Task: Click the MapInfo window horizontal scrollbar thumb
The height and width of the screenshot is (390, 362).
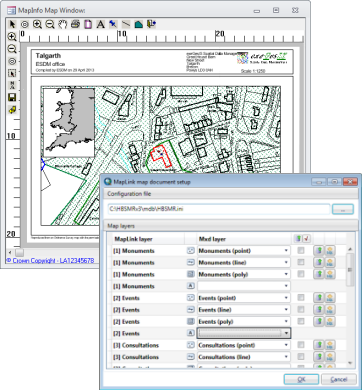Action: (x=20, y=252)
